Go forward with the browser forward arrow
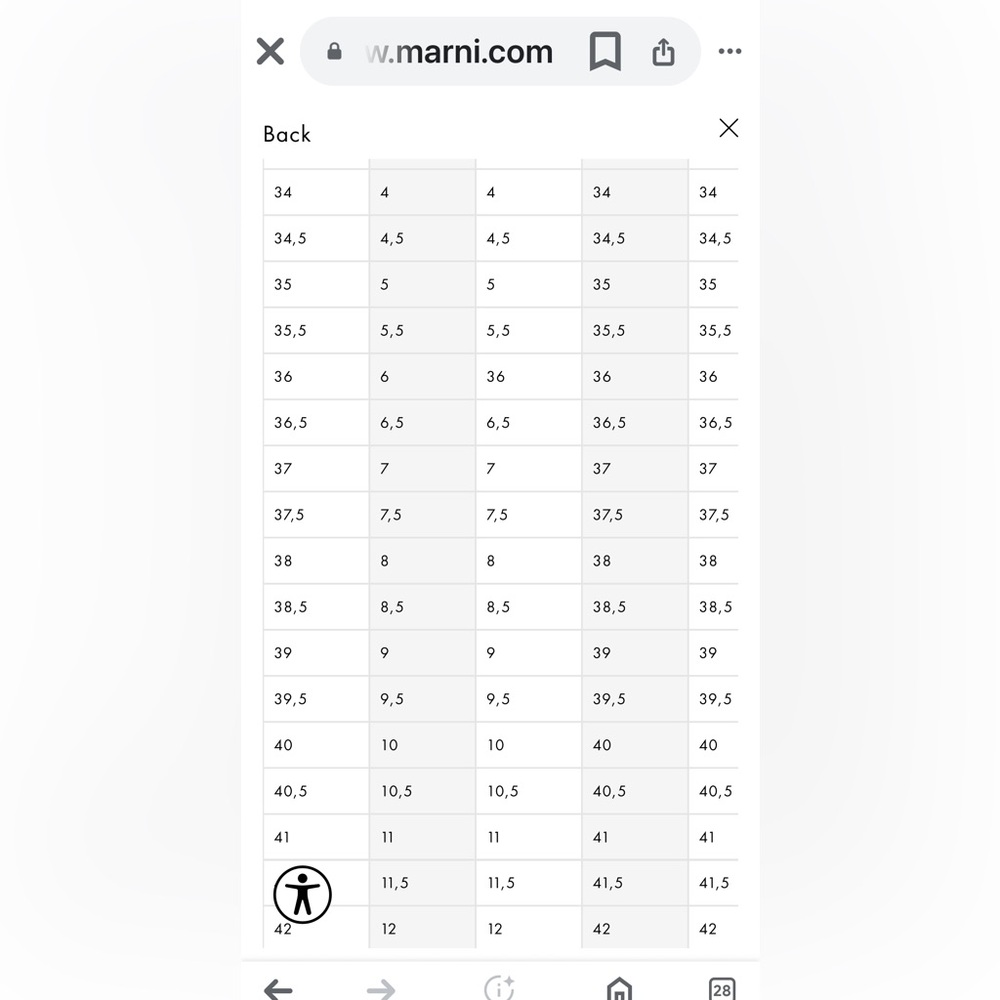 (381, 989)
